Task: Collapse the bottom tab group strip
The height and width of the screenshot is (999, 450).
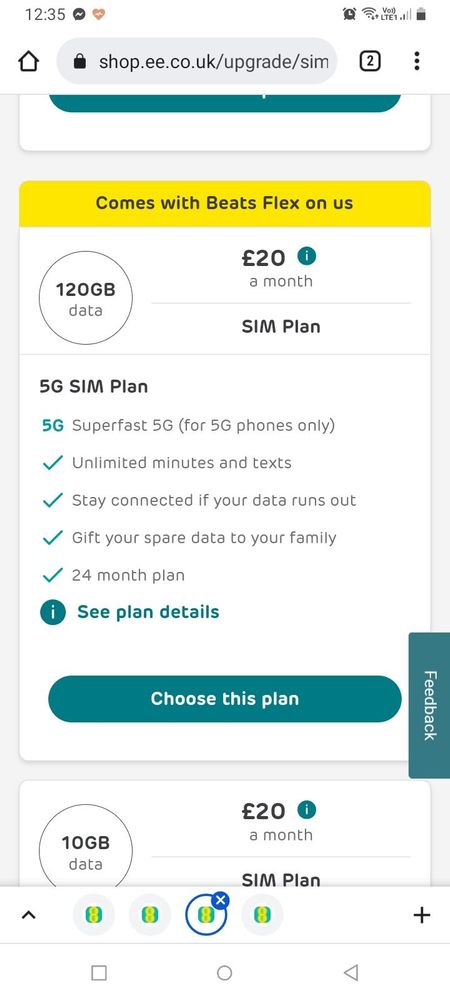Action: [27, 916]
